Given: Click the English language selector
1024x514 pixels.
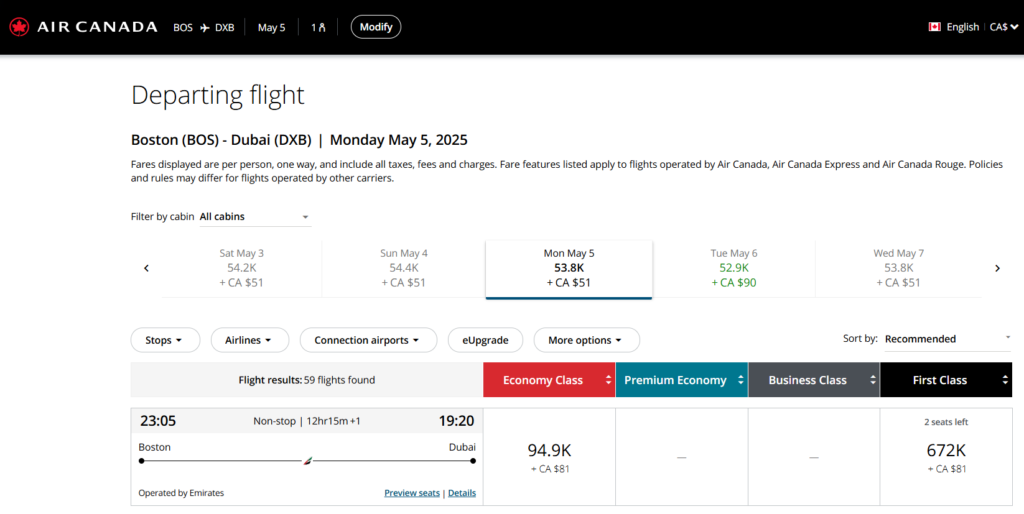Looking at the screenshot, I should click(x=963, y=27).
